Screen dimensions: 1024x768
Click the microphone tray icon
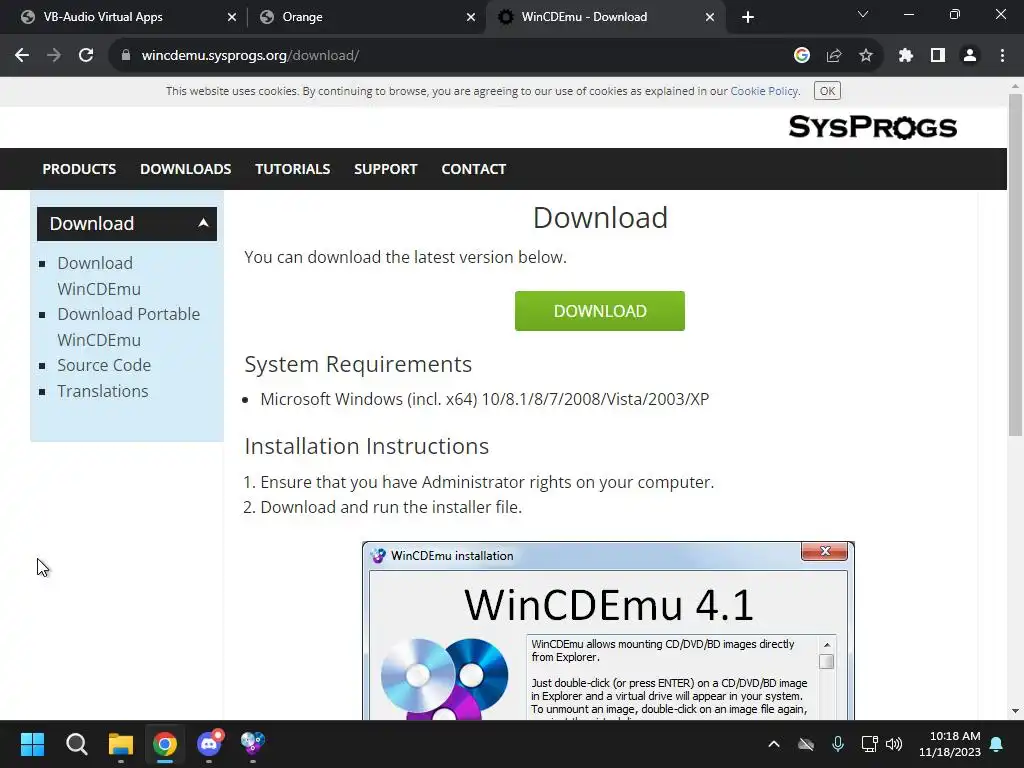tap(838, 744)
